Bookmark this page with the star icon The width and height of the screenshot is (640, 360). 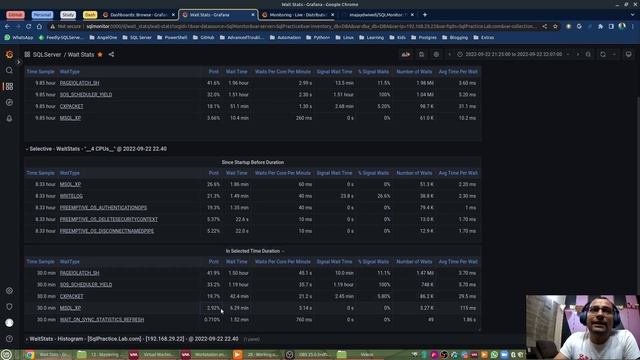point(555,26)
